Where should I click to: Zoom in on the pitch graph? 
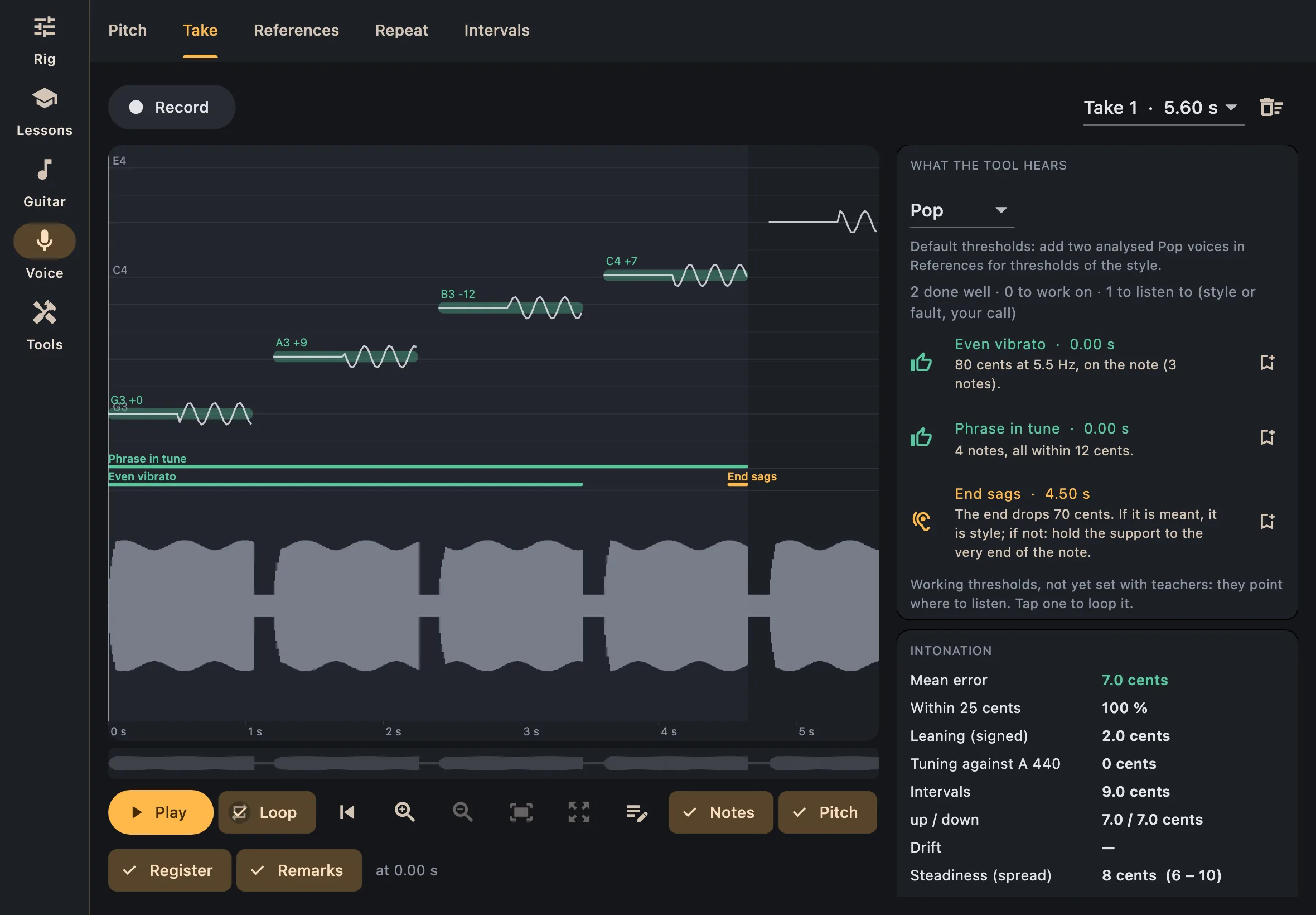404,812
